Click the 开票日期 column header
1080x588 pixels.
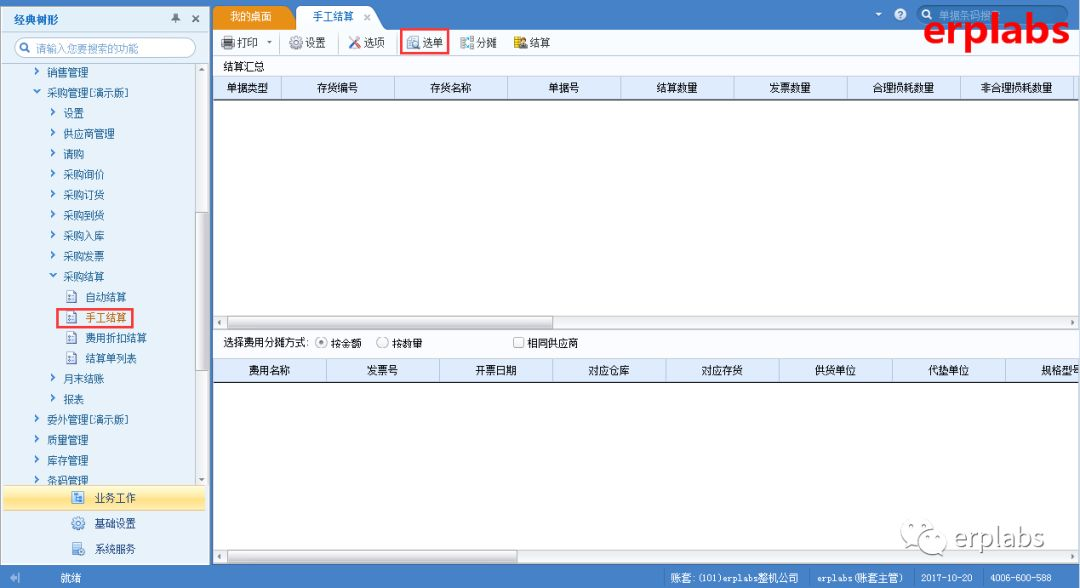click(495, 370)
